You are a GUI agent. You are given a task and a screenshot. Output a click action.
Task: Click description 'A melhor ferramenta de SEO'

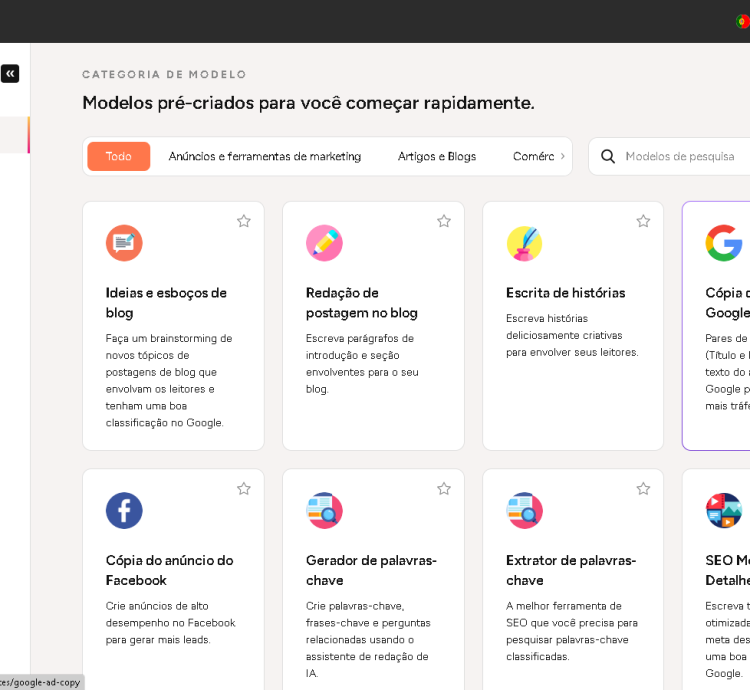coord(572,631)
